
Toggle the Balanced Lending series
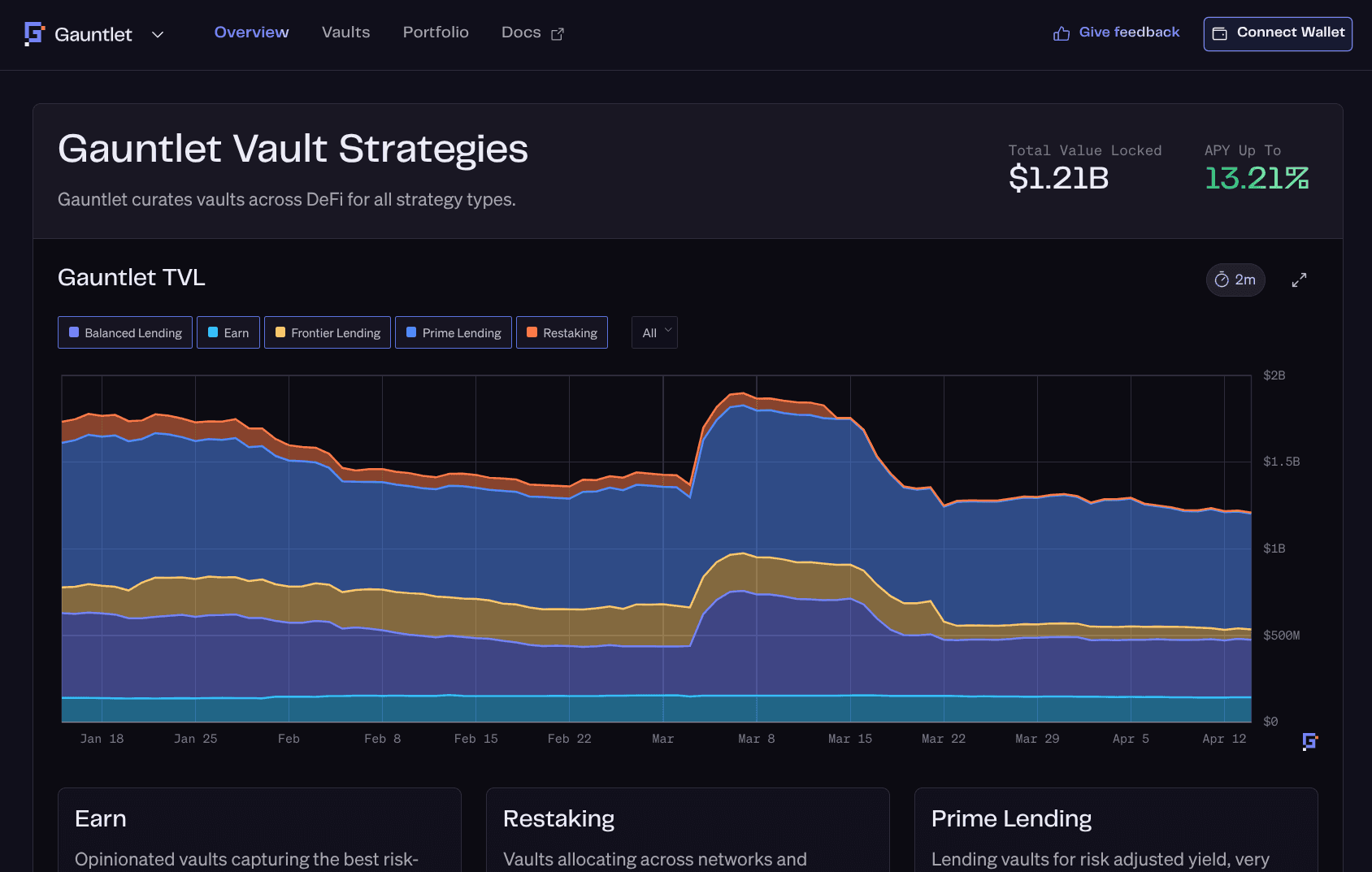(125, 332)
